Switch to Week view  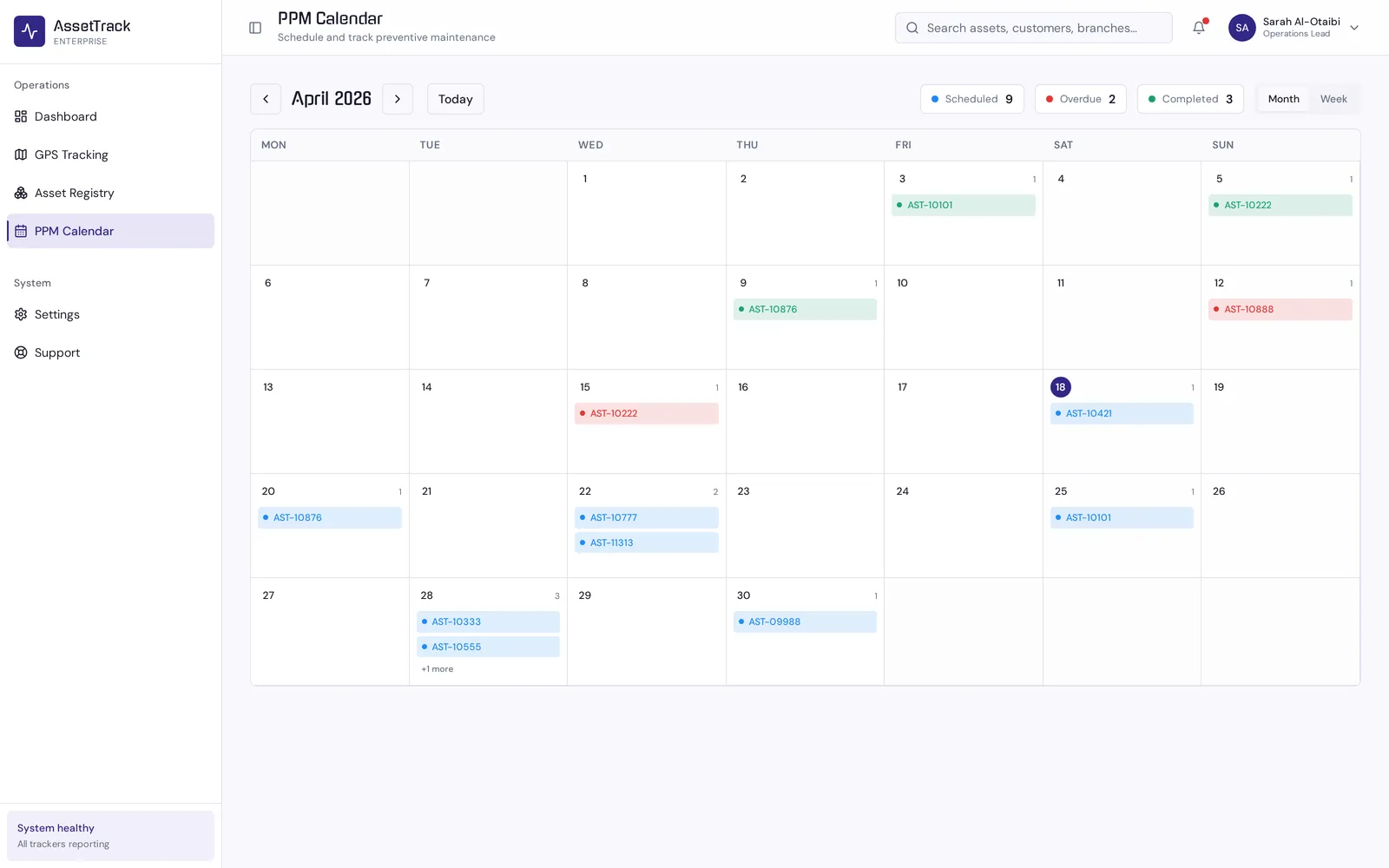point(1333,99)
